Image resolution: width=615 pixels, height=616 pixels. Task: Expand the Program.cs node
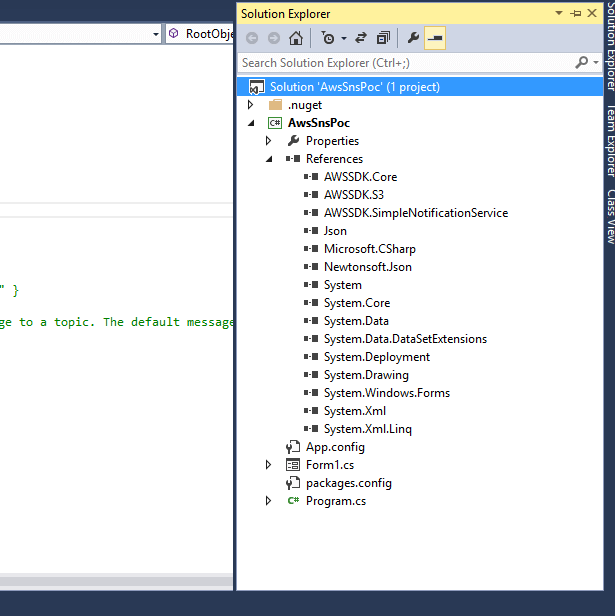click(x=268, y=501)
